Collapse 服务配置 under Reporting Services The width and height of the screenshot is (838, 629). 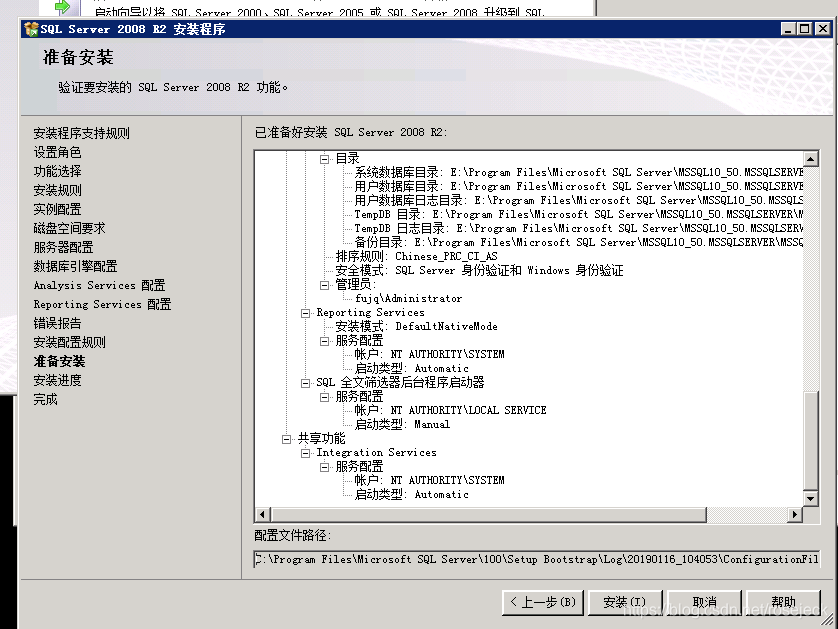[x=324, y=341]
